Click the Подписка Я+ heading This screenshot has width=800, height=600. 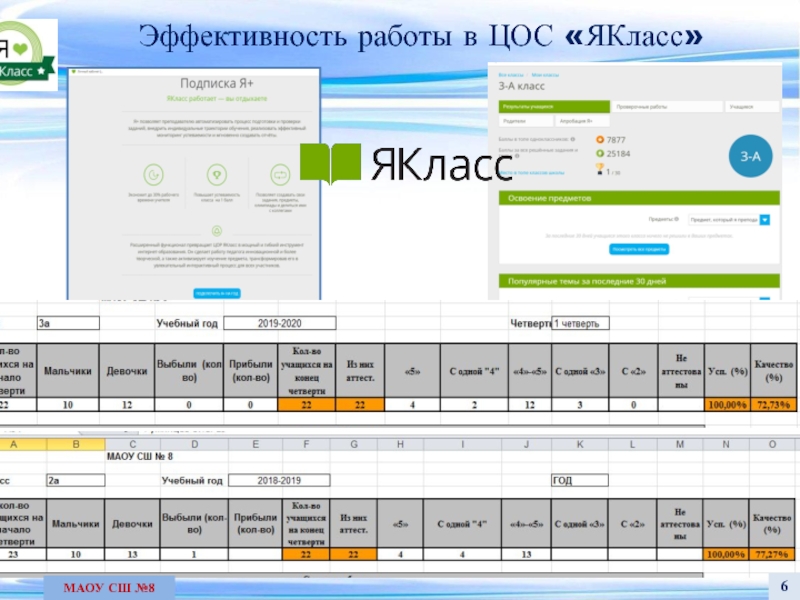tap(217, 83)
